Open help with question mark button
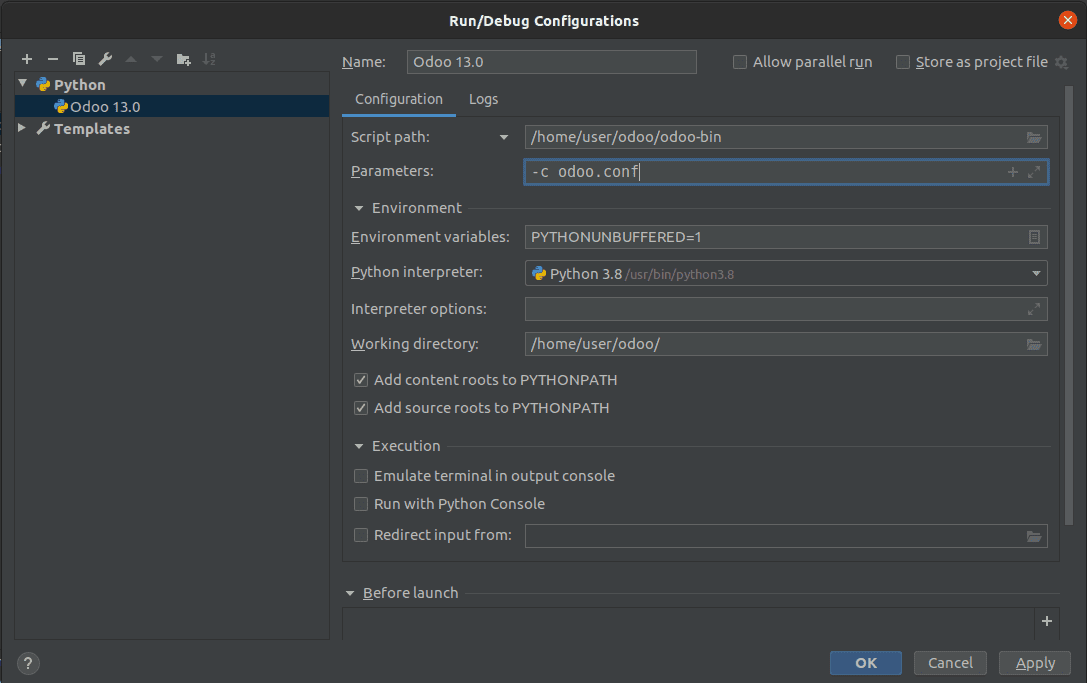The width and height of the screenshot is (1087, 683). (x=28, y=664)
